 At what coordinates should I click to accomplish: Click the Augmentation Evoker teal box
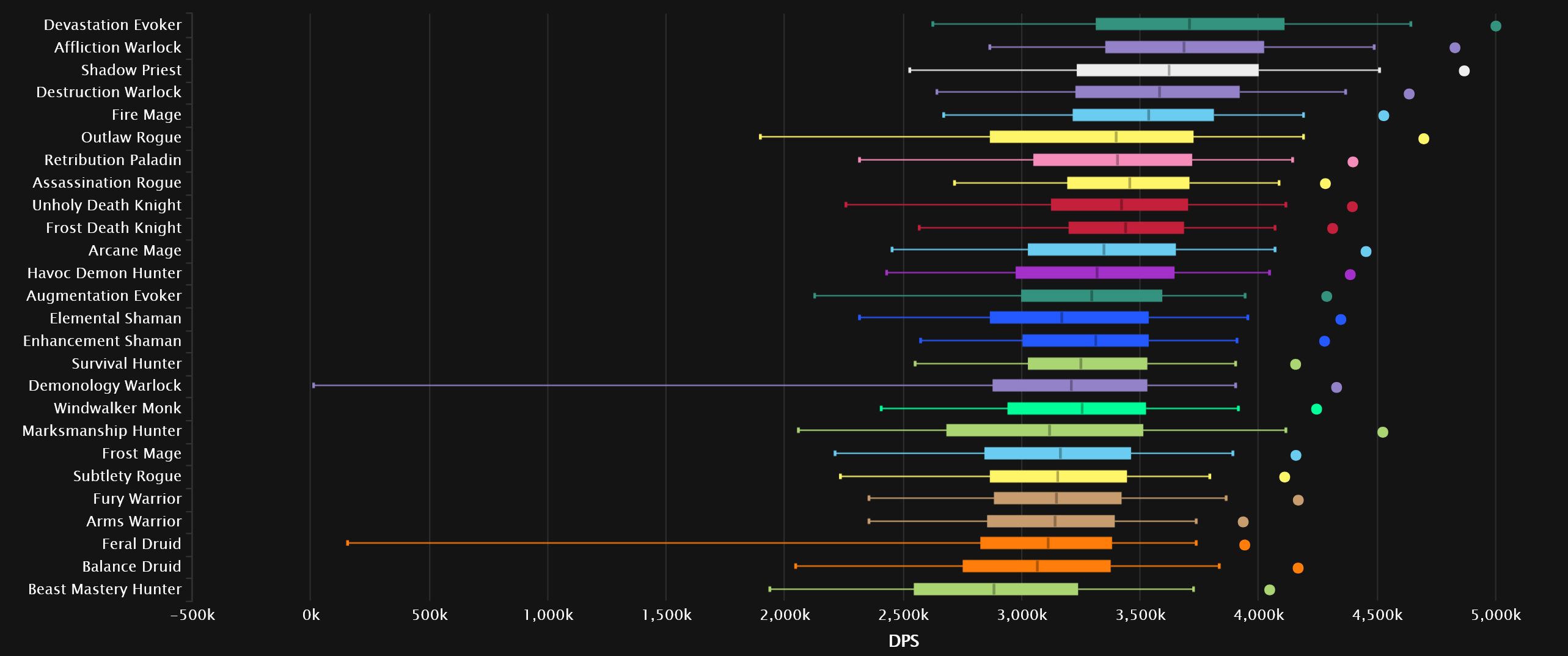[x=1091, y=295]
